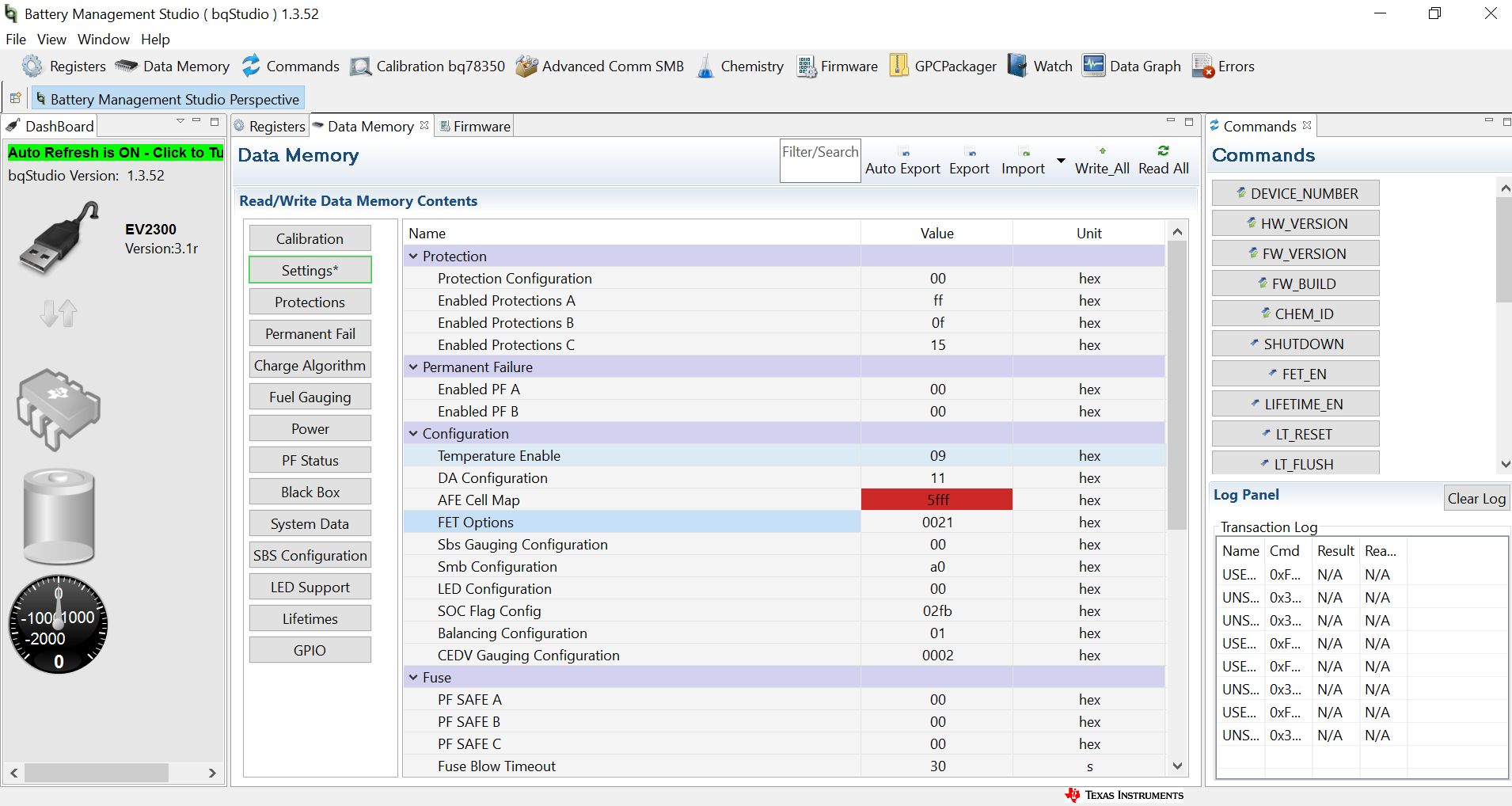Open the Watch tool

1040,67
